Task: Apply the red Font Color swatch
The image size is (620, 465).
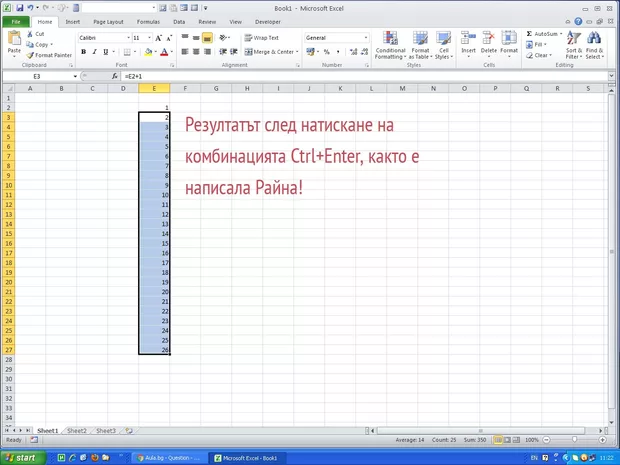Action: click(164, 52)
